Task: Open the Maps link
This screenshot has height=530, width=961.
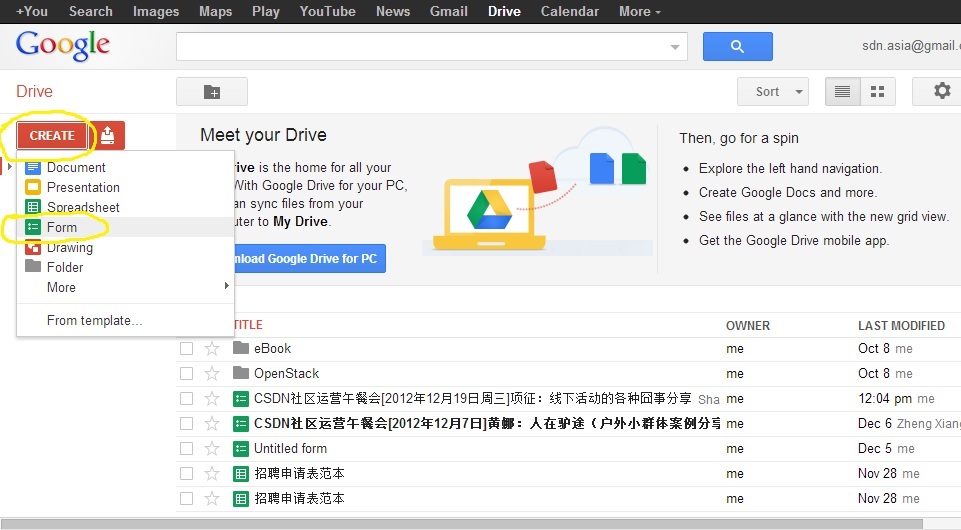Action: pos(215,12)
